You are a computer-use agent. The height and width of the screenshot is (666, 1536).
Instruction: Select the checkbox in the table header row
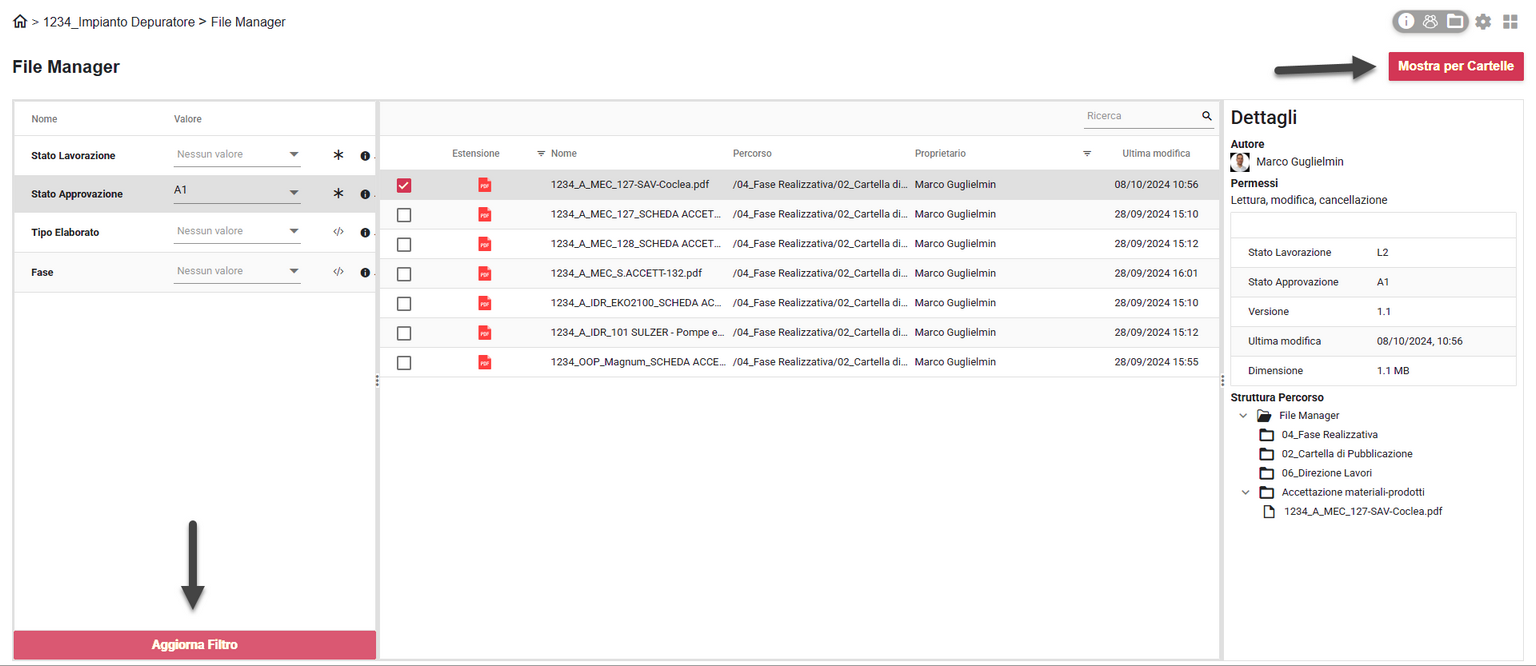[403, 153]
